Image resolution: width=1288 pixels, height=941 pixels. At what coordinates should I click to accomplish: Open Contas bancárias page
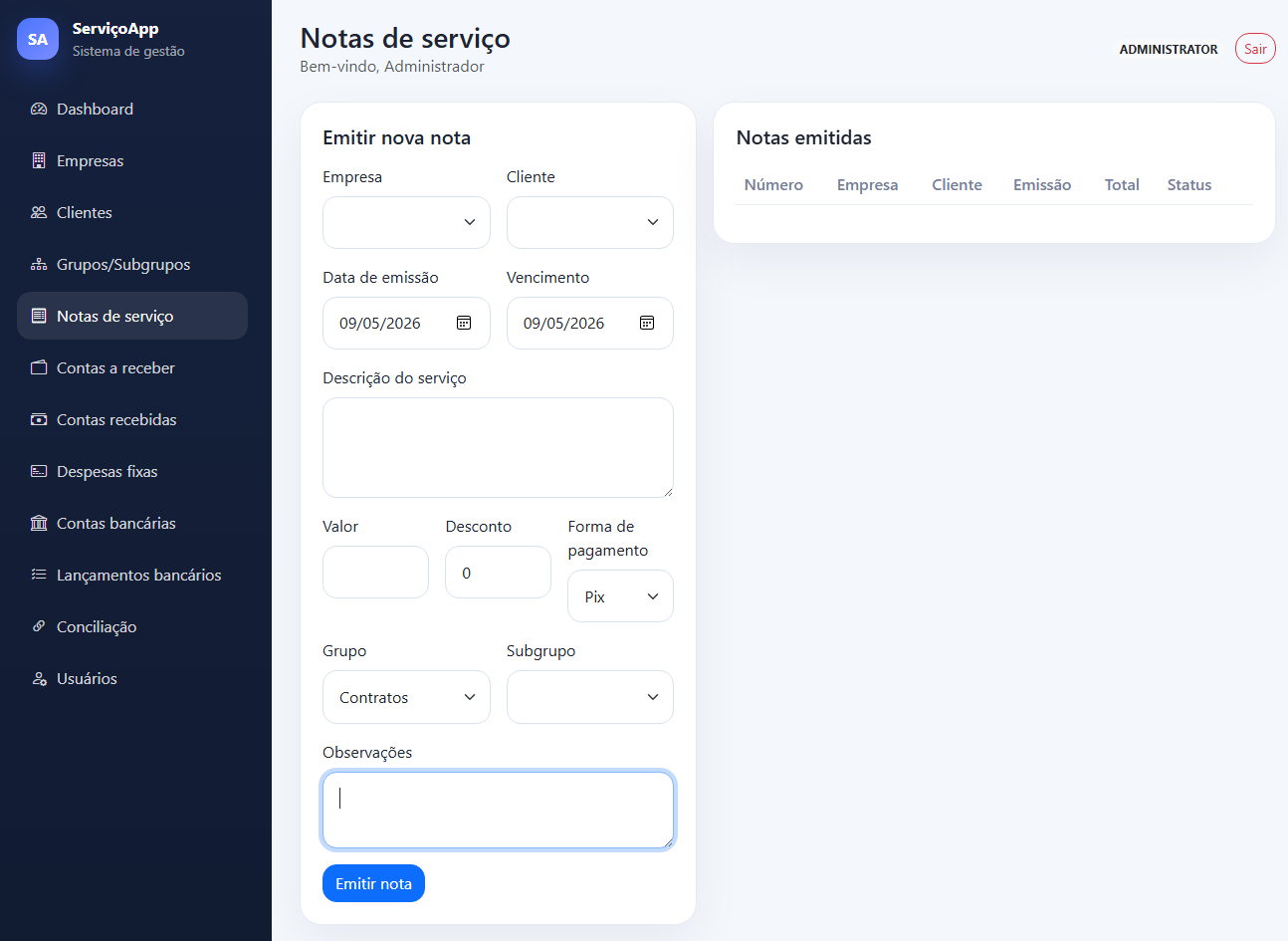pos(132,523)
